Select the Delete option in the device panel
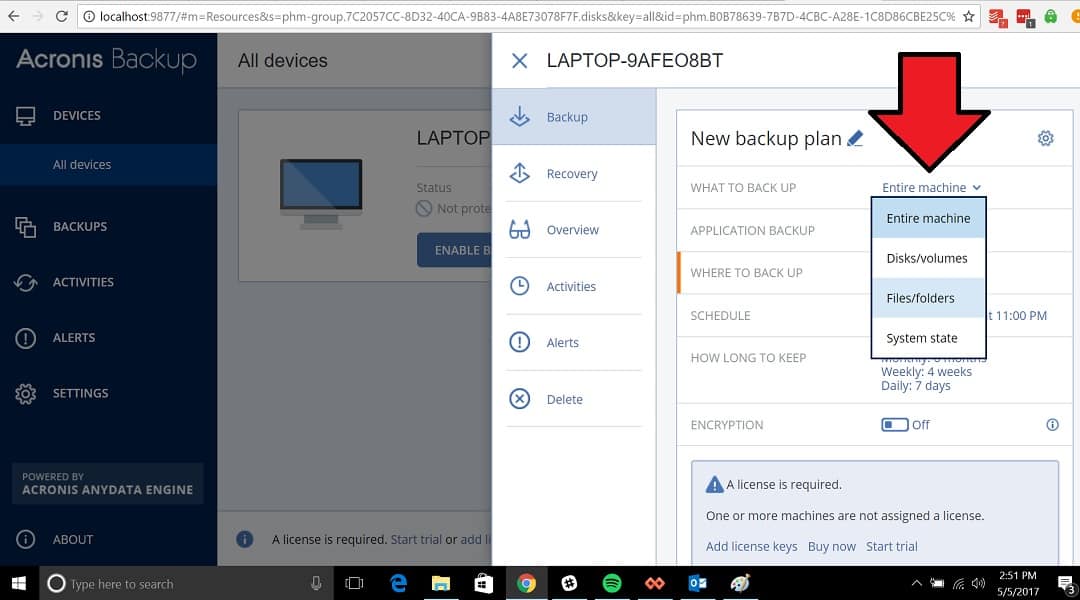This screenshot has width=1080, height=600. tap(574, 399)
